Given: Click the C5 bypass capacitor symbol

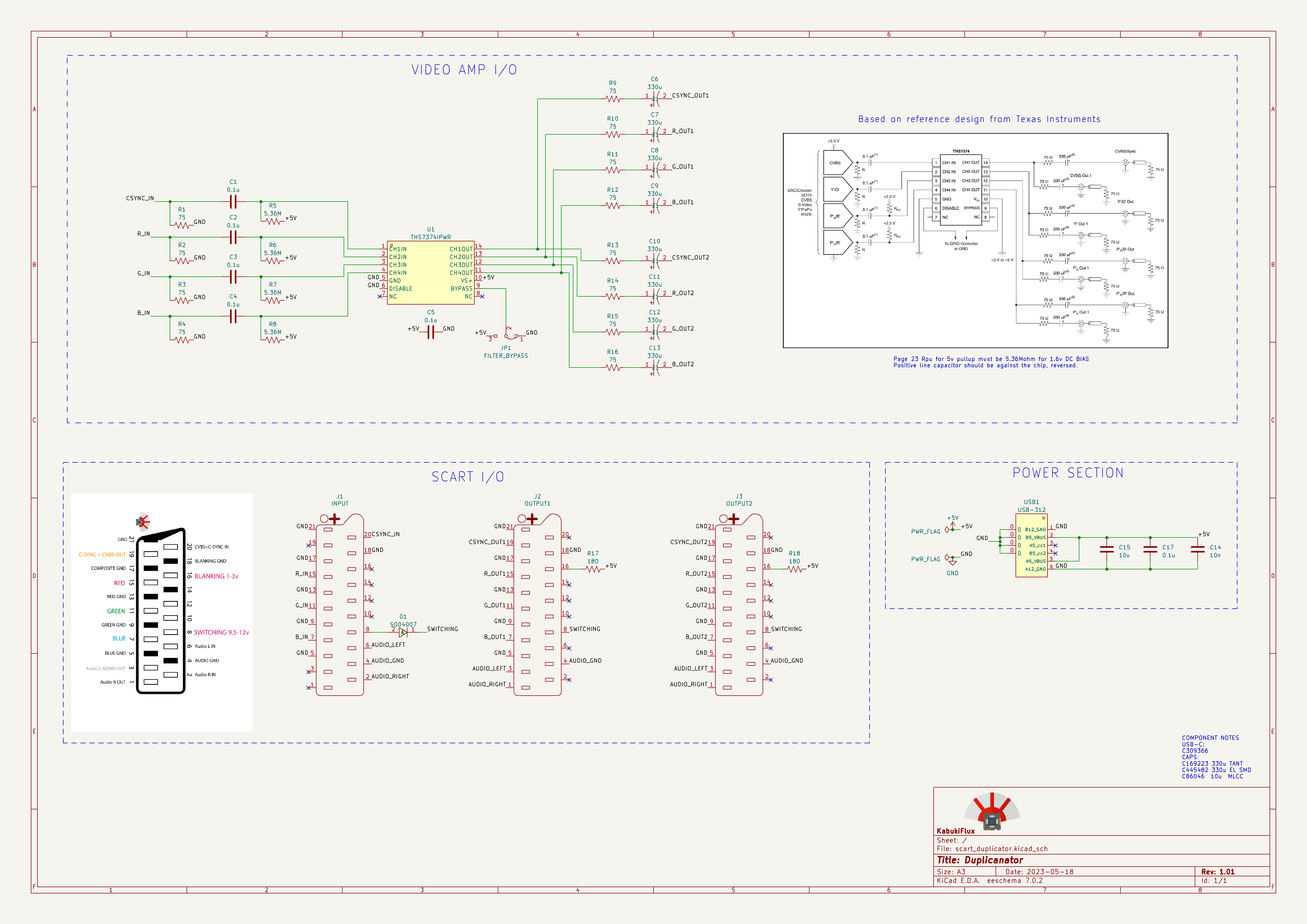Looking at the screenshot, I should [x=431, y=333].
